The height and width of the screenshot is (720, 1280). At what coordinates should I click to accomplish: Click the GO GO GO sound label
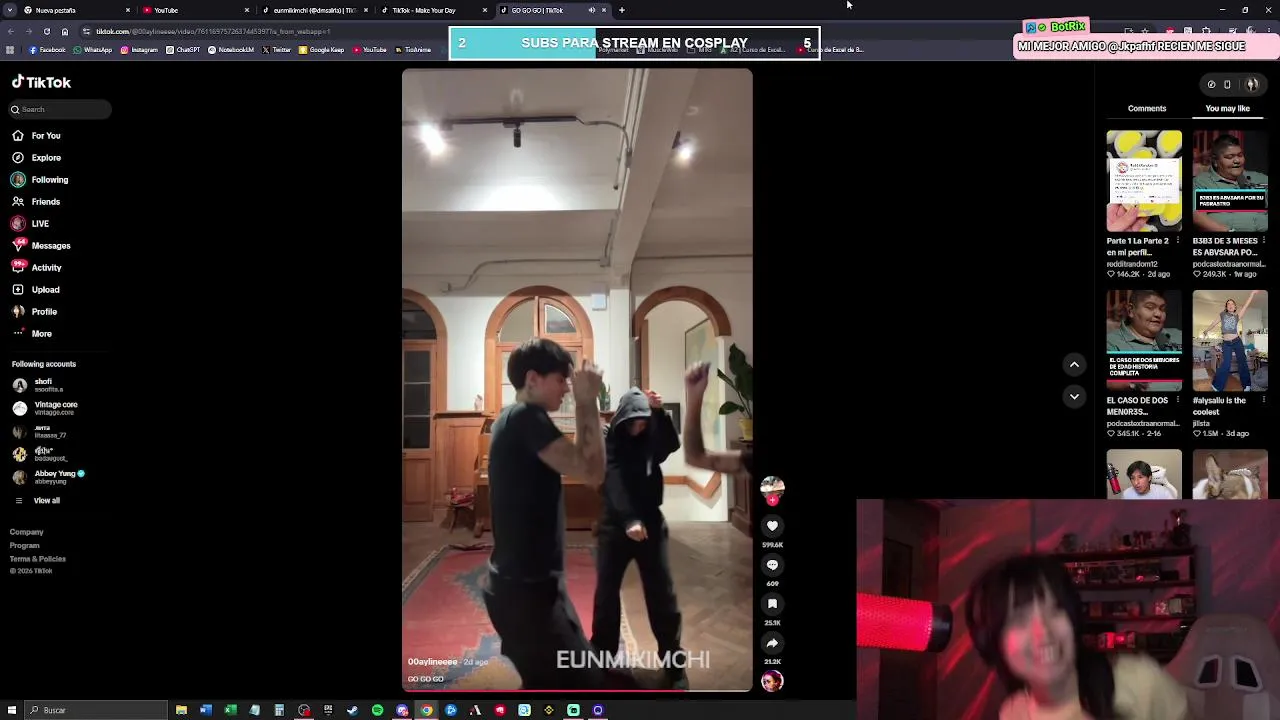click(x=425, y=679)
